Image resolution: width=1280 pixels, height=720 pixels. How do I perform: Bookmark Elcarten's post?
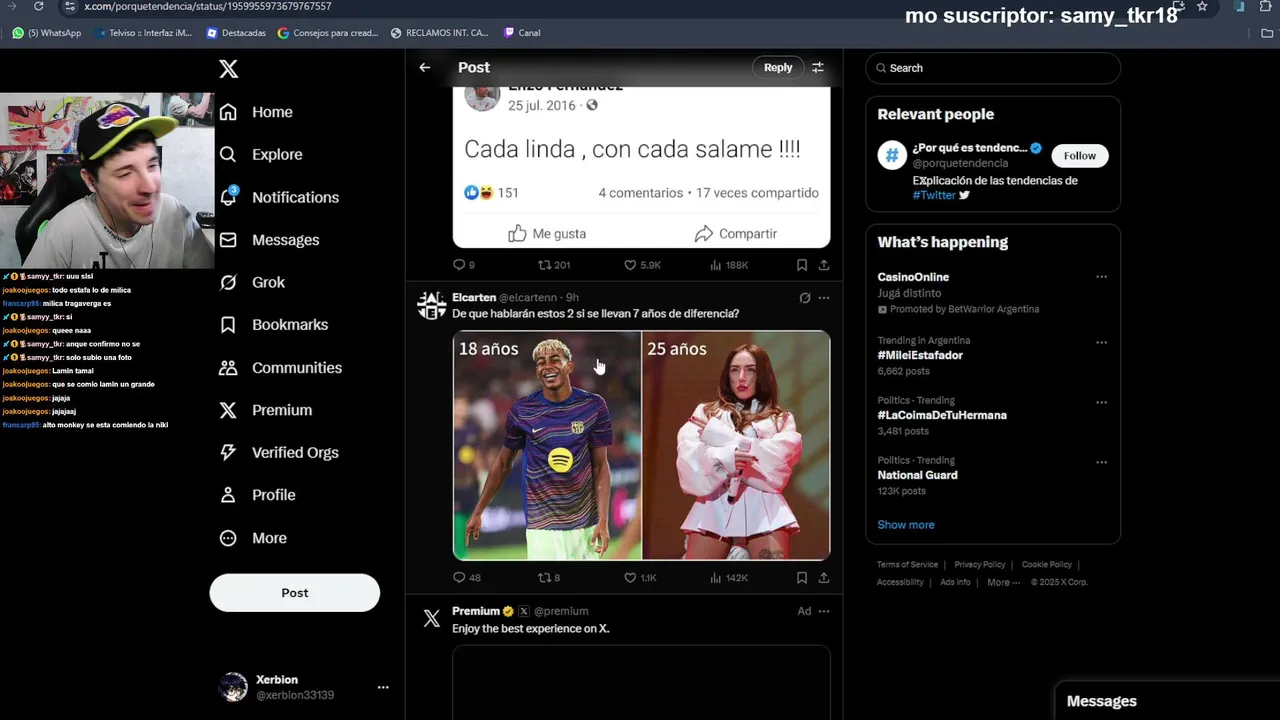click(x=802, y=578)
